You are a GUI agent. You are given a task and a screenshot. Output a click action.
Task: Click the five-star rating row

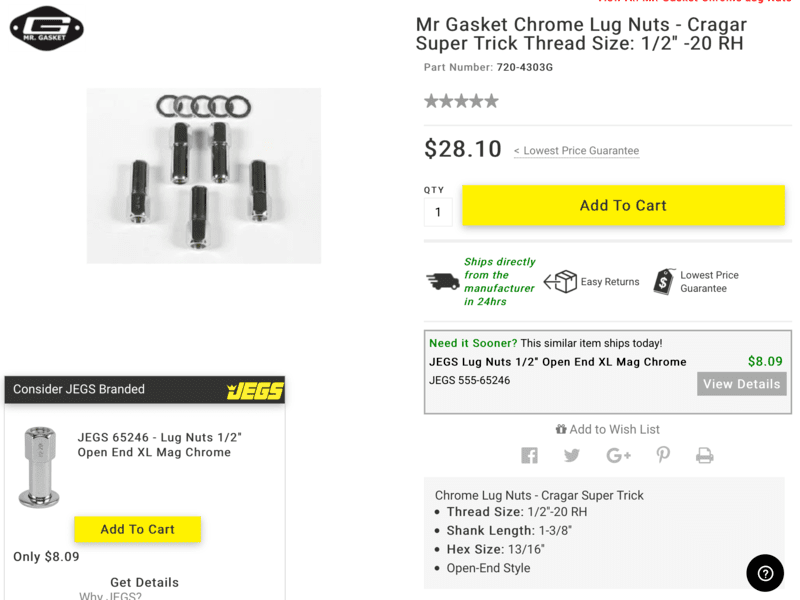tap(461, 101)
